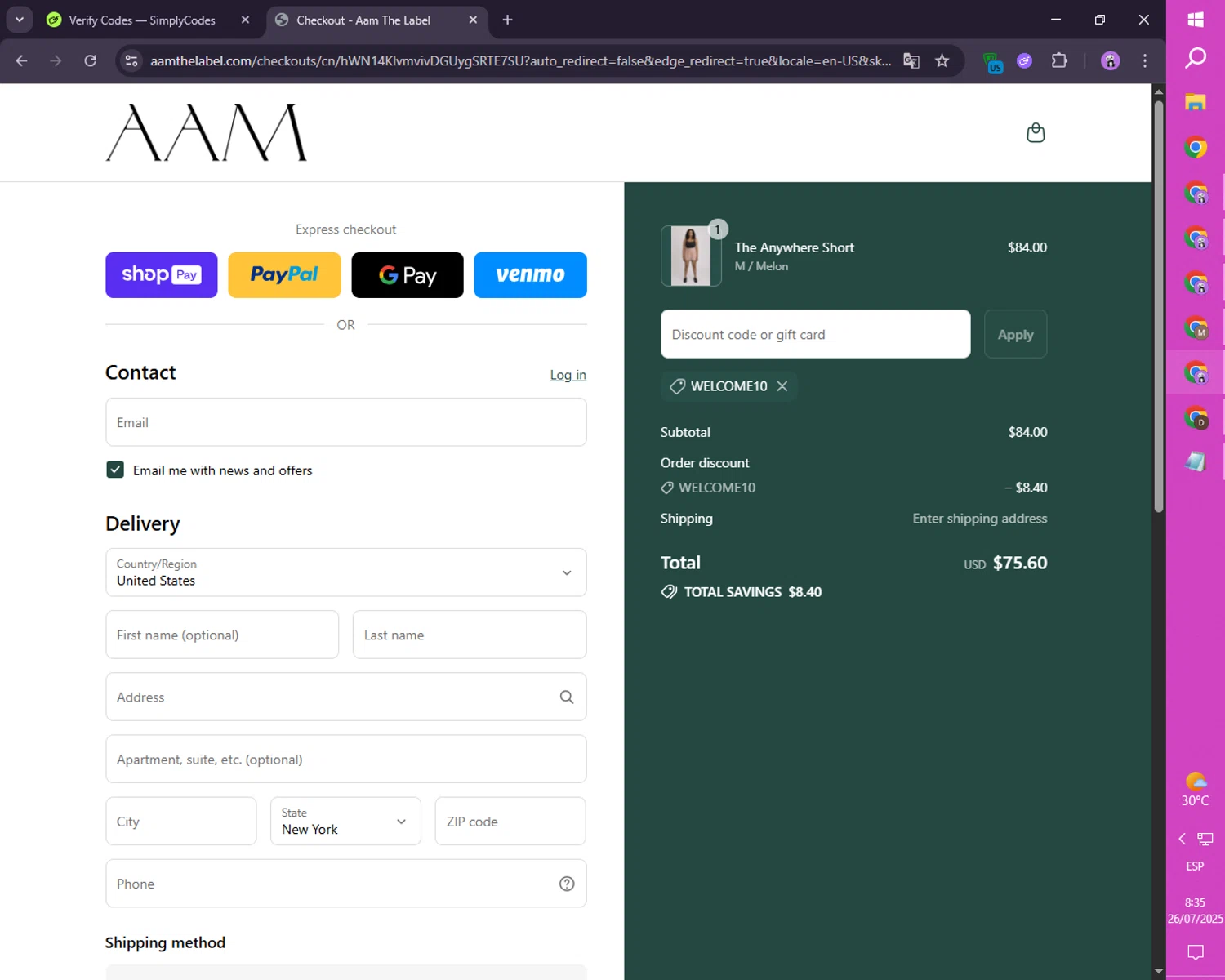Expand the Country/Region dropdown
1225x980 pixels.
(x=346, y=572)
